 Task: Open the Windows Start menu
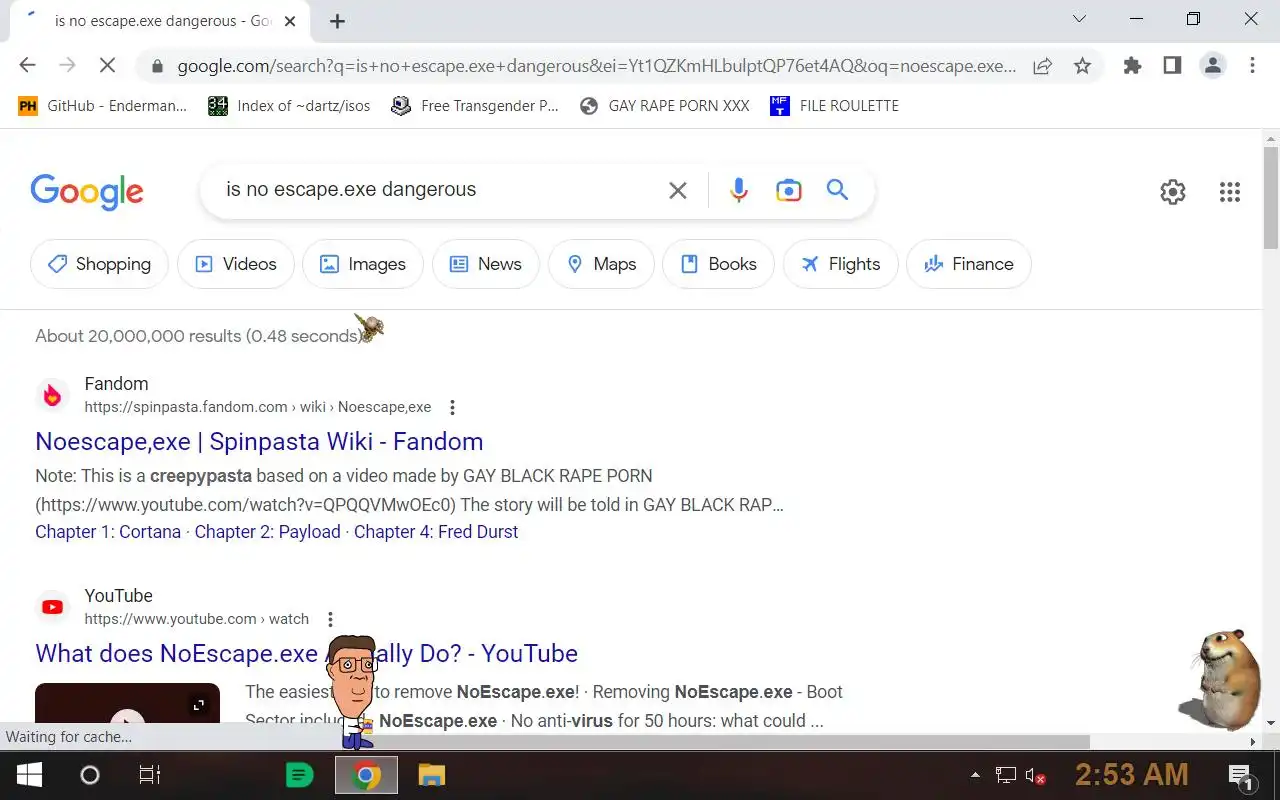[28, 775]
